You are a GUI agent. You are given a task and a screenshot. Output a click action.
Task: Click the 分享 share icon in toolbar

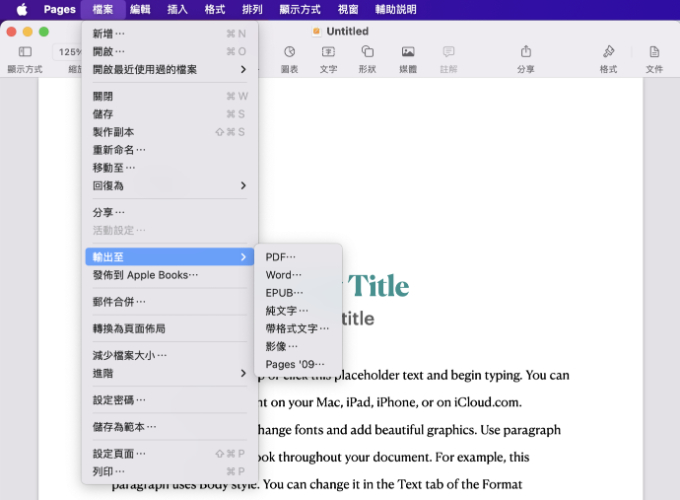525,52
